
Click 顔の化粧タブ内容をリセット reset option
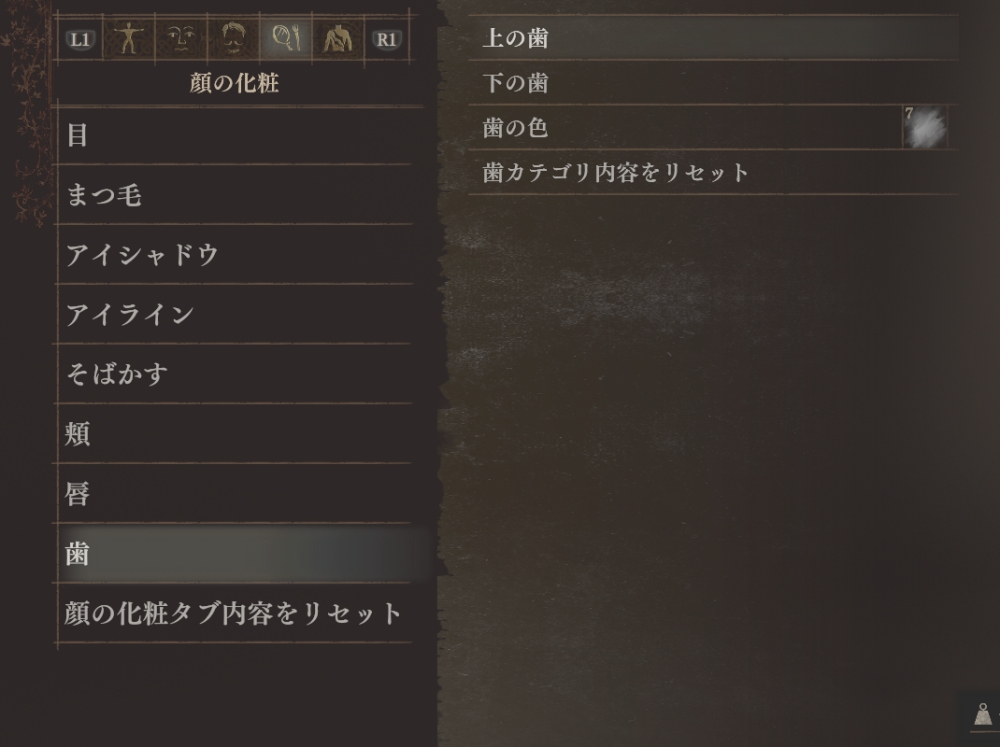click(x=233, y=613)
